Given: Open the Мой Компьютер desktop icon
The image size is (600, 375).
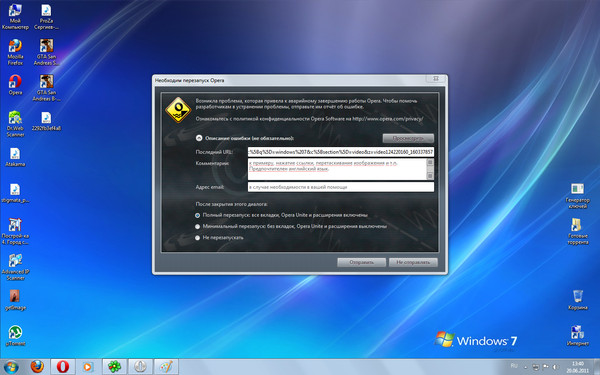Looking at the screenshot, I should pyautogui.click(x=15, y=16).
